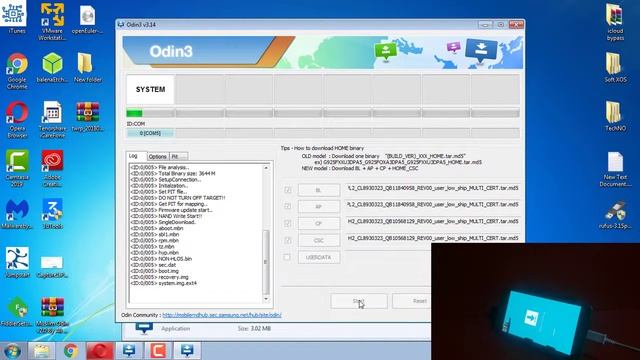This screenshot has width=640, height=360.
Task: Open the Odin Community hyperlink
Action: click(x=222, y=315)
